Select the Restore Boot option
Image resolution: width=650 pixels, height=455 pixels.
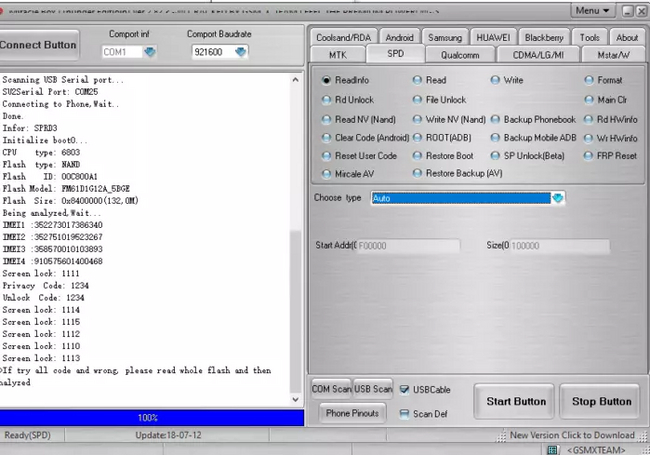(417, 156)
